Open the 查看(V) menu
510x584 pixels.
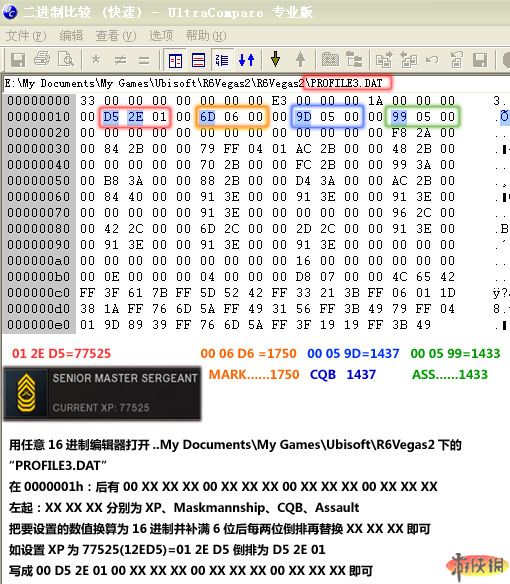tap(116, 36)
